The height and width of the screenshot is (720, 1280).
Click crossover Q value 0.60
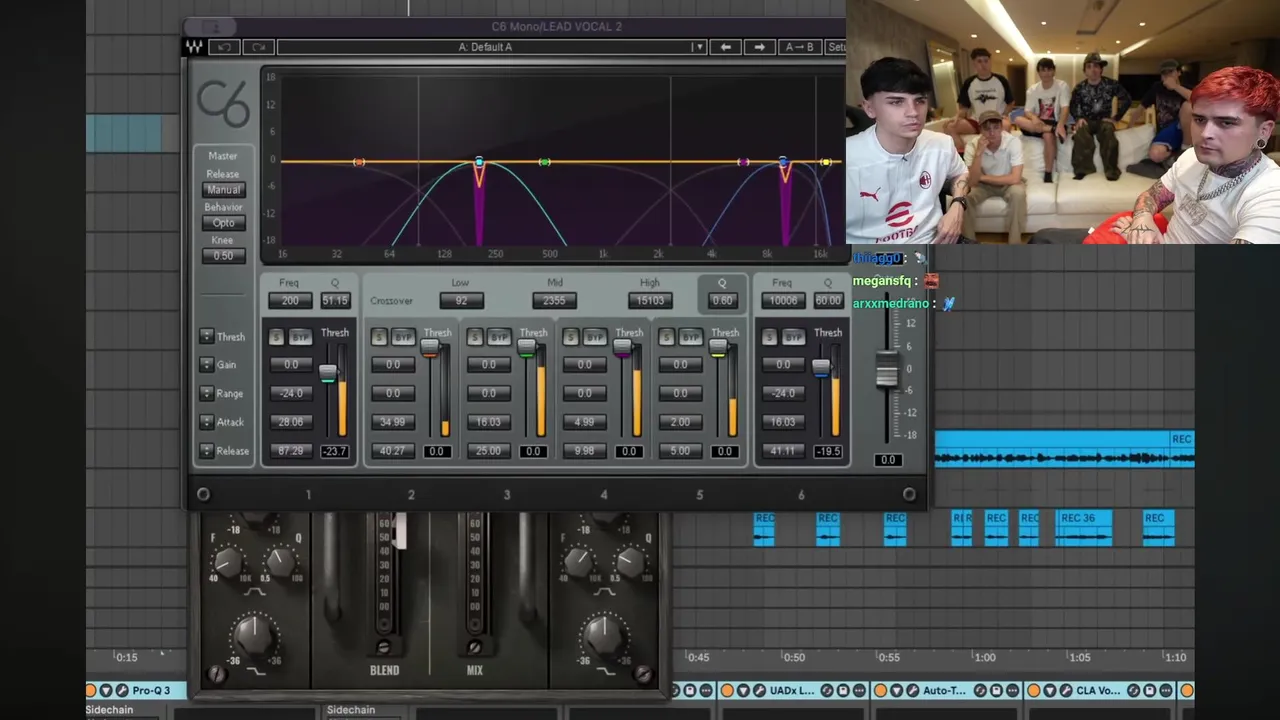pos(722,301)
